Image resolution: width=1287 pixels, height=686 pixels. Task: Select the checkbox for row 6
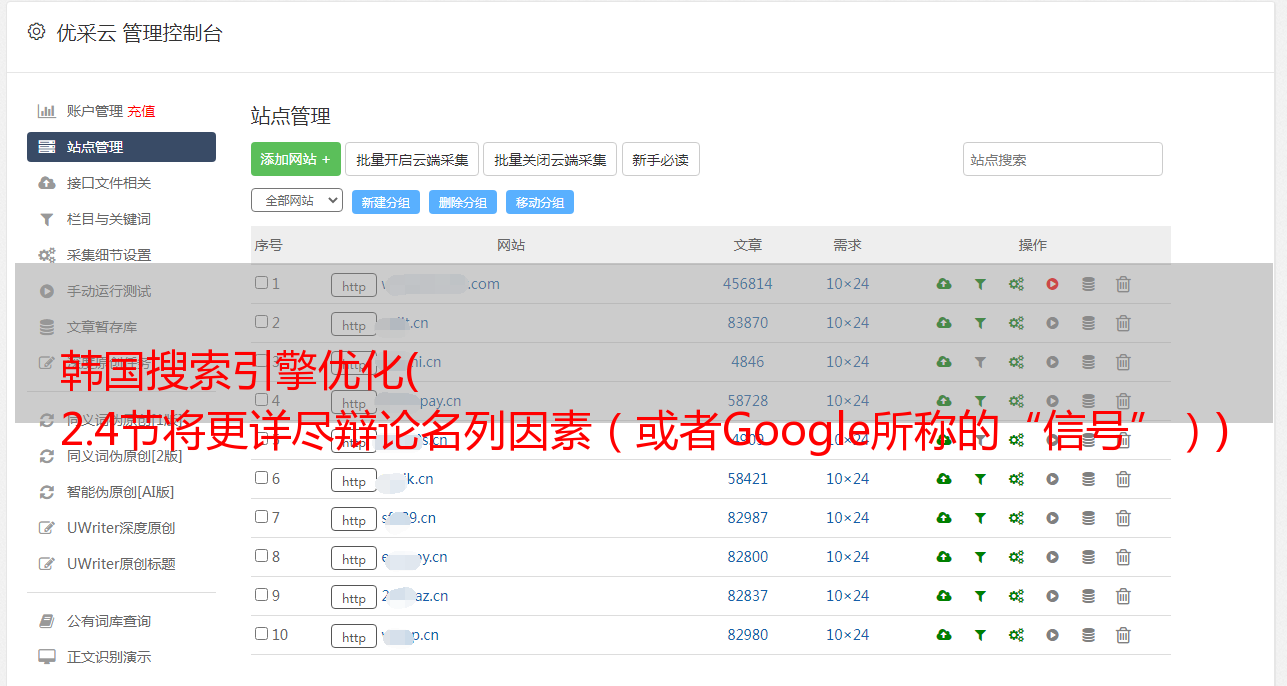(x=262, y=478)
